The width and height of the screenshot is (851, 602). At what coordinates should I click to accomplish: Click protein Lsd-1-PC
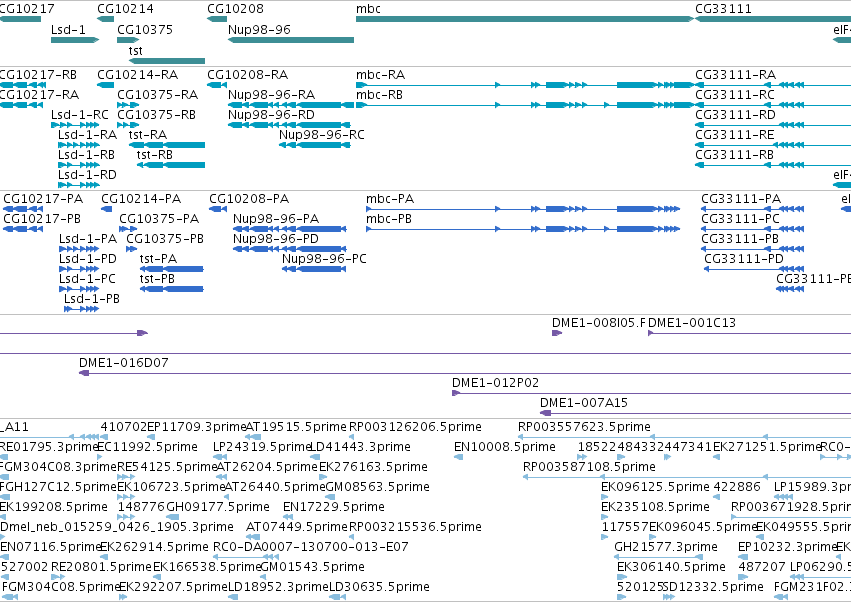pyautogui.click(x=79, y=289)
